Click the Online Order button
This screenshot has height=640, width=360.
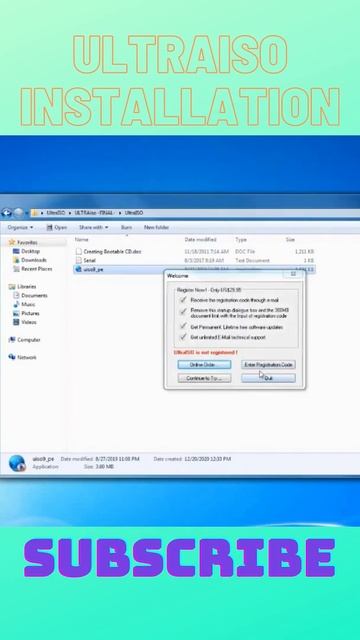pos(204,364)
